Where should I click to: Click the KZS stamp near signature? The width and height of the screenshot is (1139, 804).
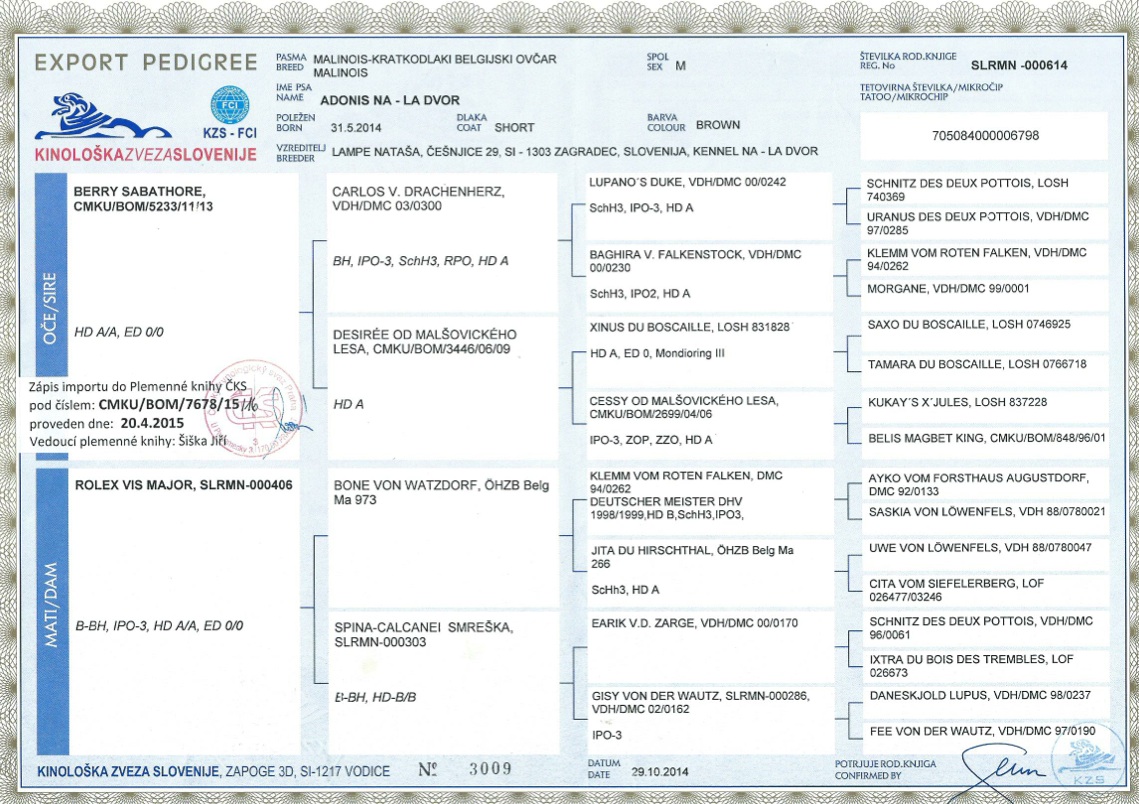pos(1088,760)
